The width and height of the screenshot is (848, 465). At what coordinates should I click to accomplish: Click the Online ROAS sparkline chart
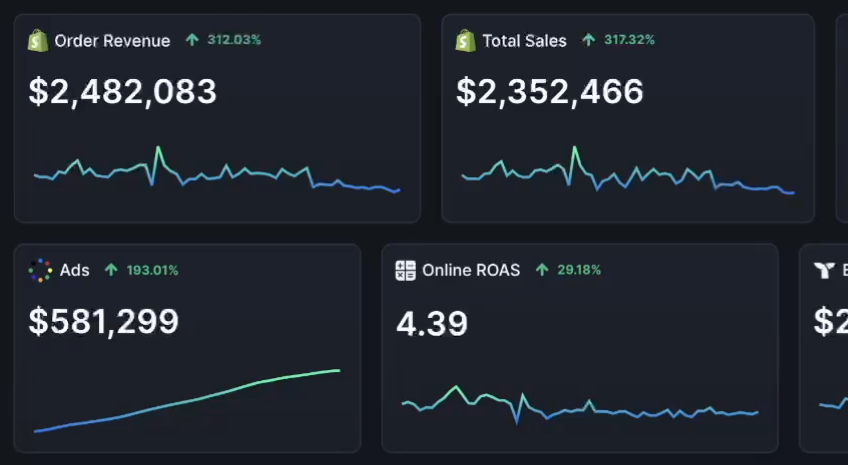pyautogui.click(x=580, y=405)
